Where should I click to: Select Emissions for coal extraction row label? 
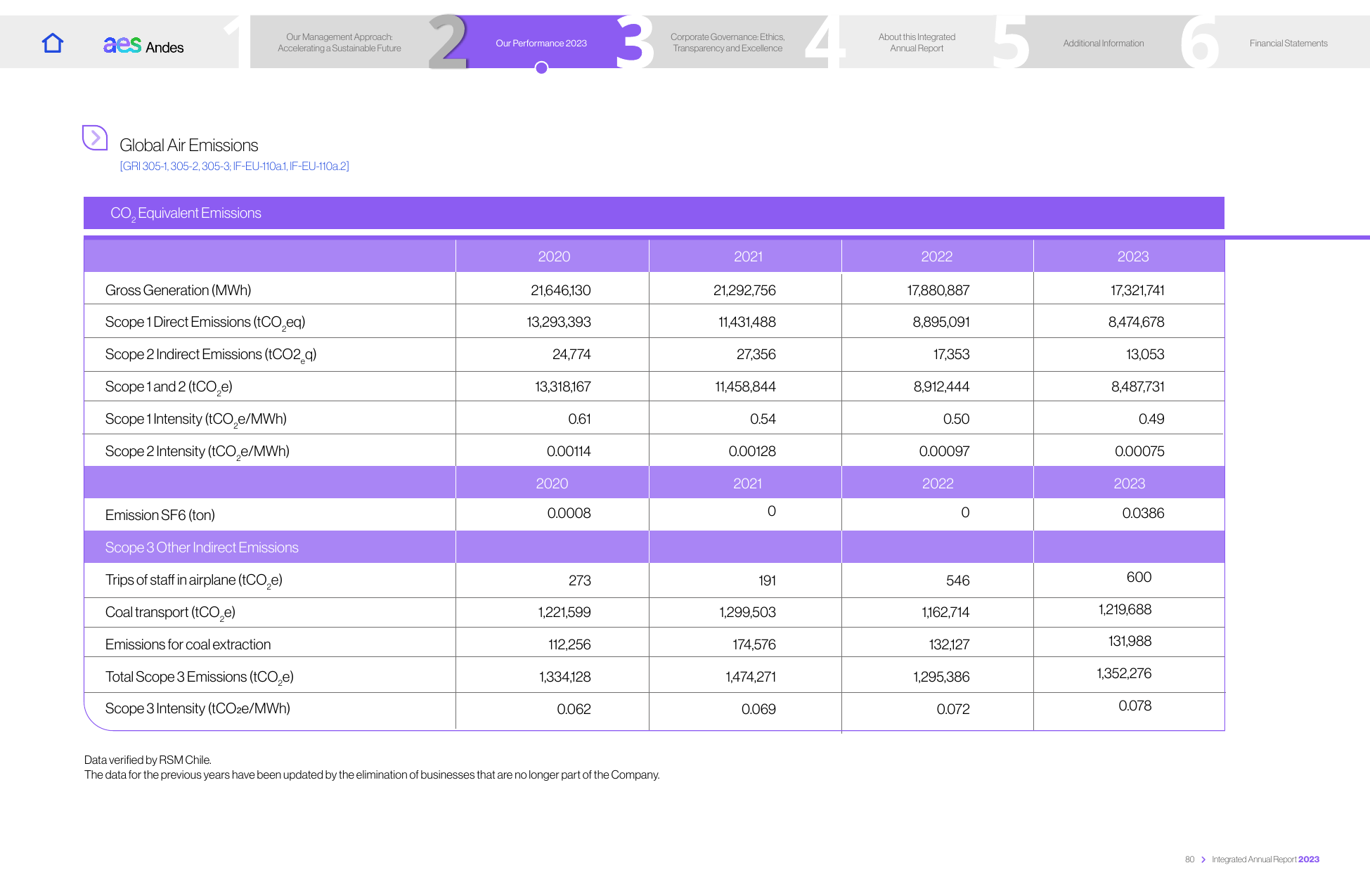click(188, 644)
